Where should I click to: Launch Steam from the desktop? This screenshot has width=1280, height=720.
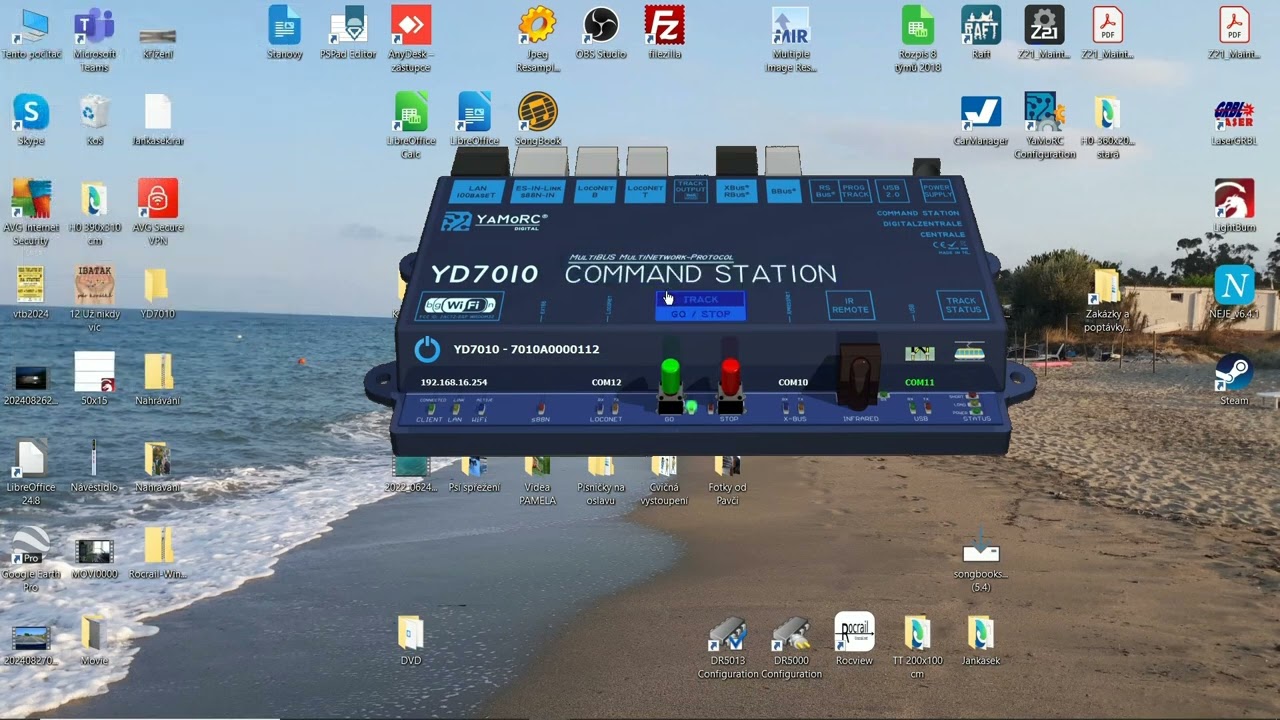tap(1234, 378)
